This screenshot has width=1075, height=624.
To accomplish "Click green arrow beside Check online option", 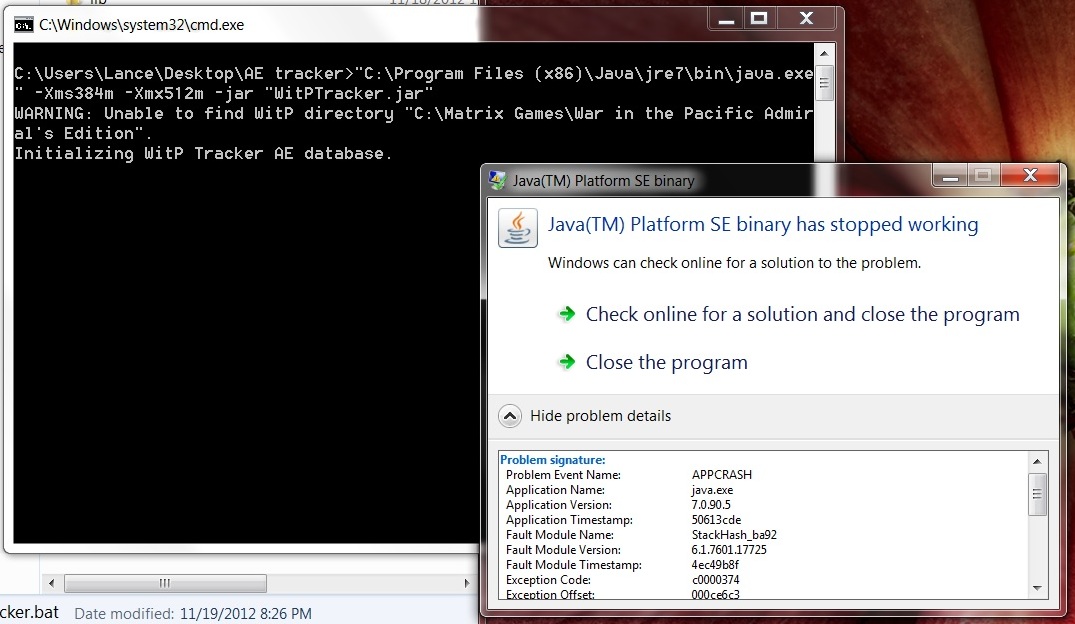I will (567, 314).
